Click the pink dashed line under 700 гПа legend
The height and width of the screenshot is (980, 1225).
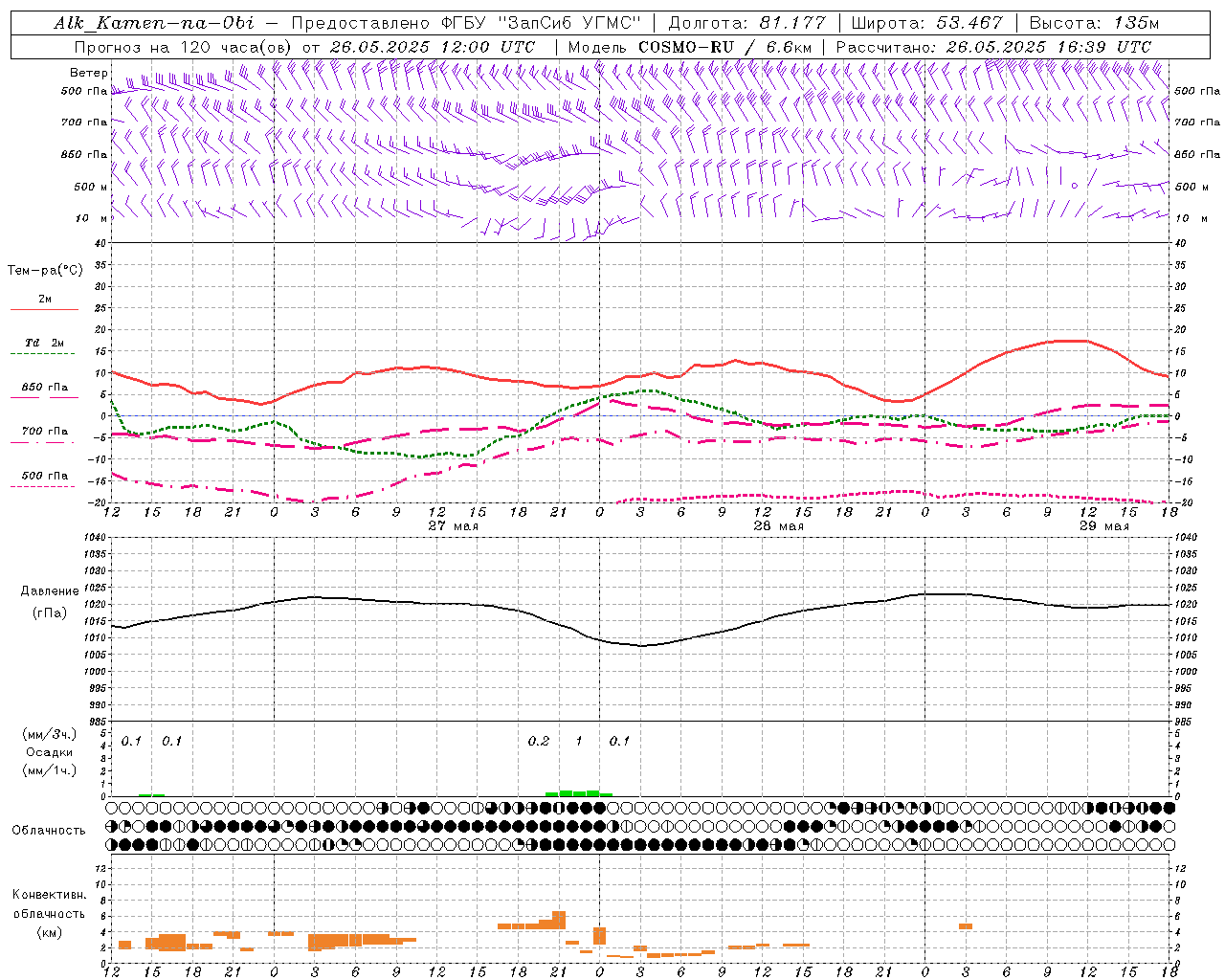43,443
